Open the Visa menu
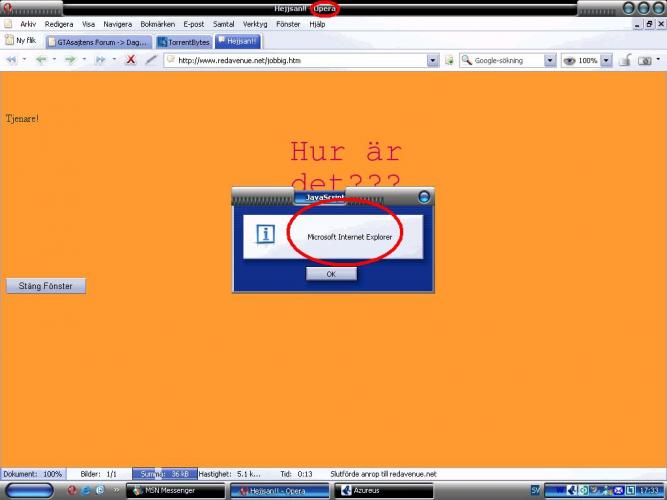Viewport: 667px width, 500px height. [x=88, y=24]
